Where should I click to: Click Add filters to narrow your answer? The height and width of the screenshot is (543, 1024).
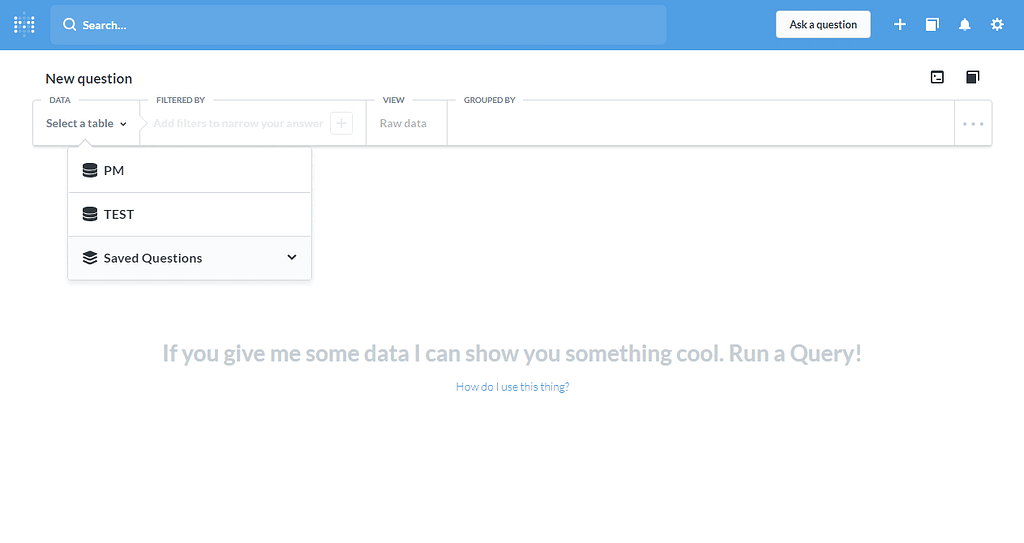(x=238, y=123)
